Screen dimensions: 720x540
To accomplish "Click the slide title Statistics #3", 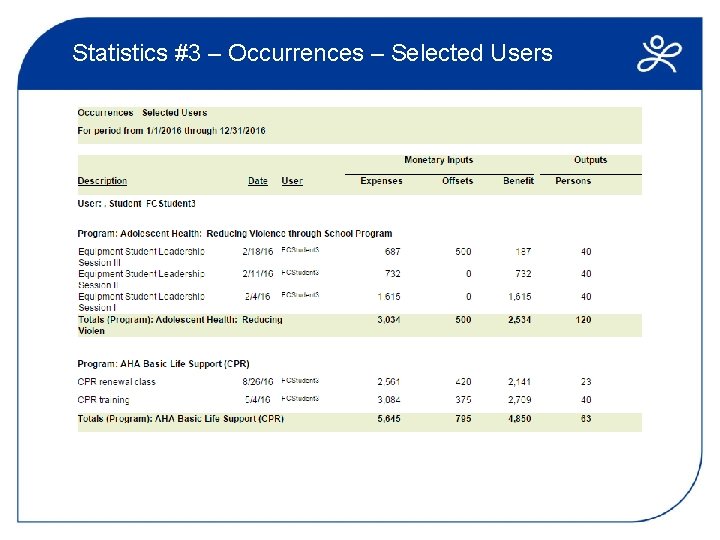I will coord(312,52).
